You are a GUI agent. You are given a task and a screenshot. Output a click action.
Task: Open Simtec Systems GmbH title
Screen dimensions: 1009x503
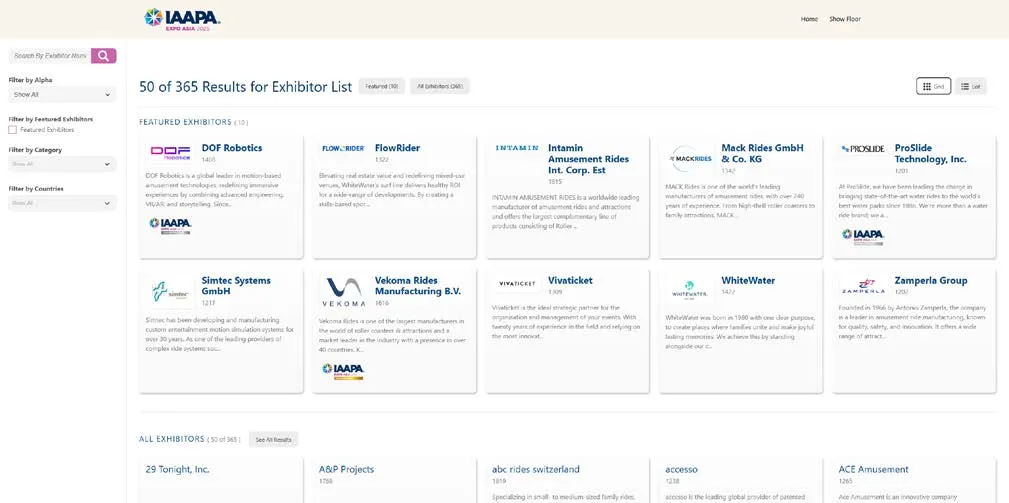pyautogui.click(x=236, y=286)
